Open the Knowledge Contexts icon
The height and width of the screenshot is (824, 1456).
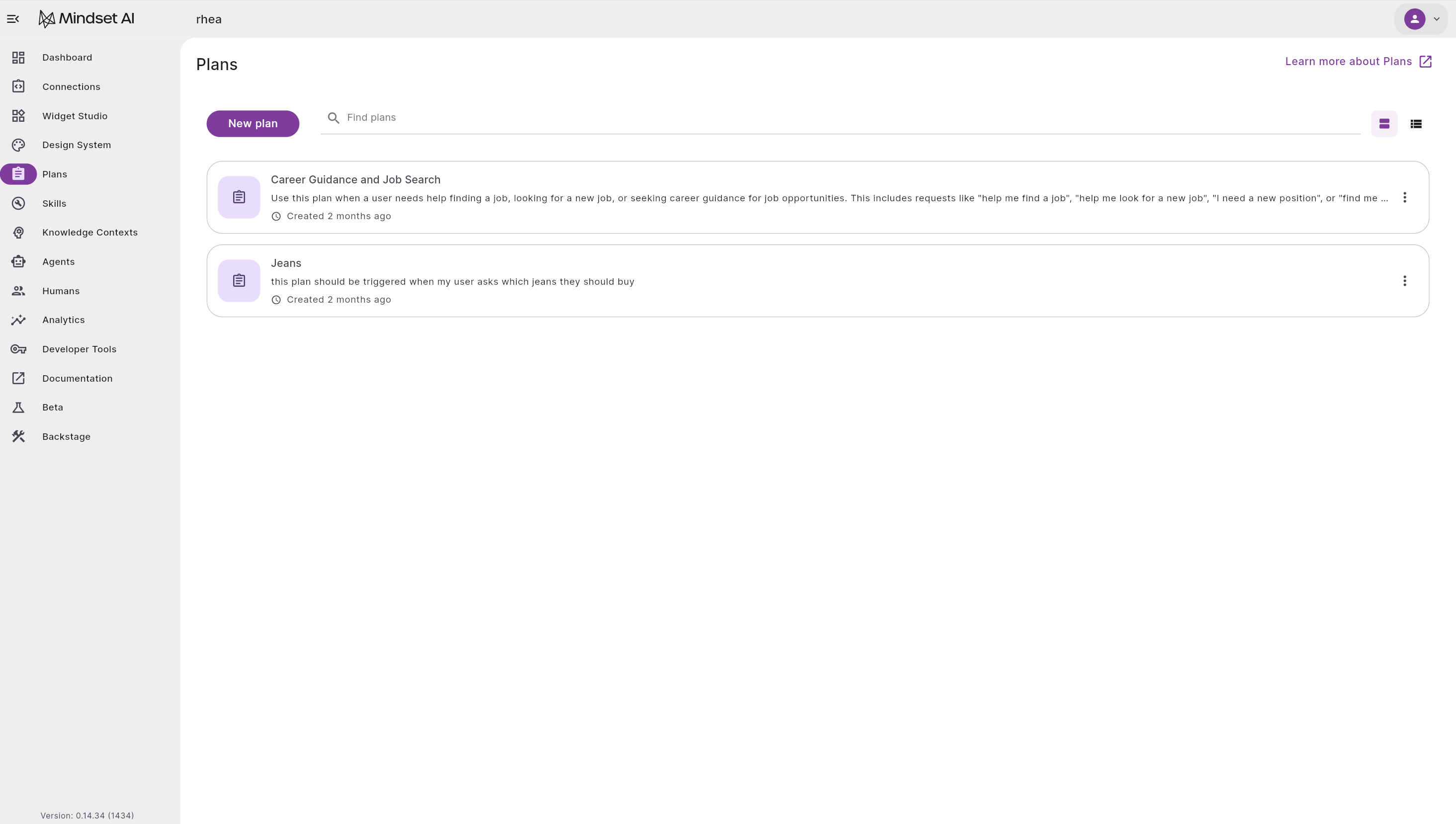point(19,233)
